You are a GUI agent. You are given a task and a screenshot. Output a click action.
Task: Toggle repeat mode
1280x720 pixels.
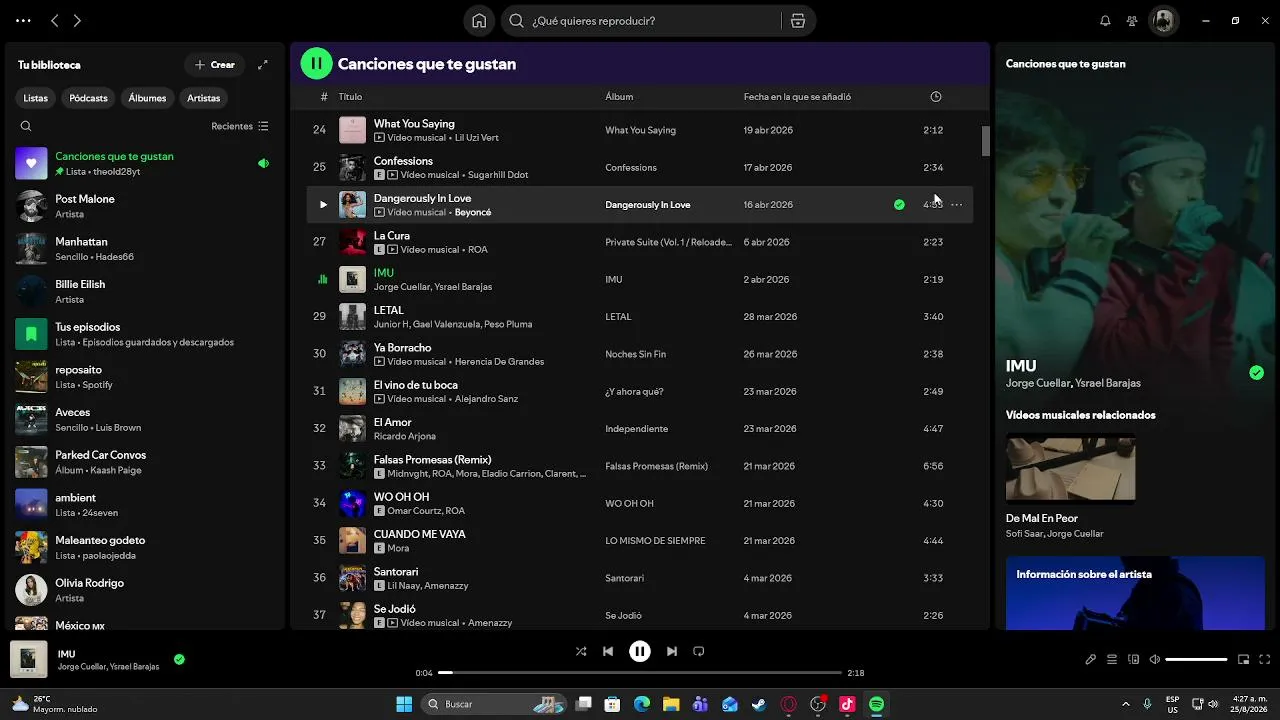699,651
